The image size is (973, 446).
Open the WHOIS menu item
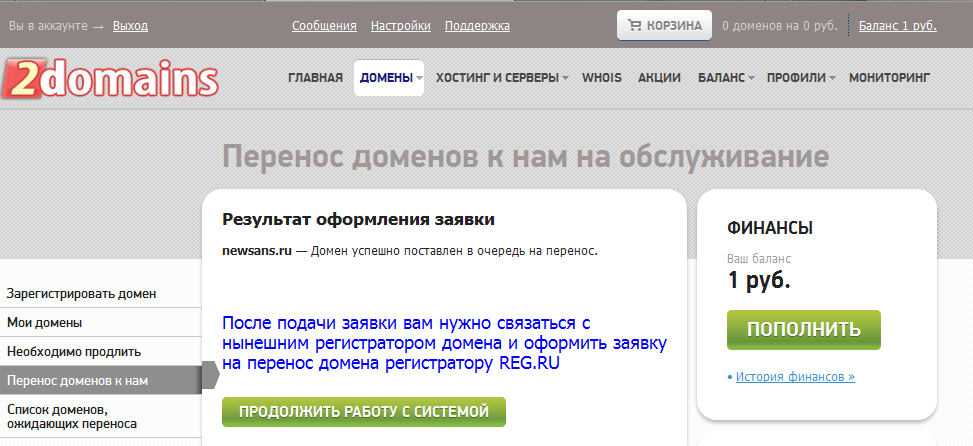click(602, 78)
